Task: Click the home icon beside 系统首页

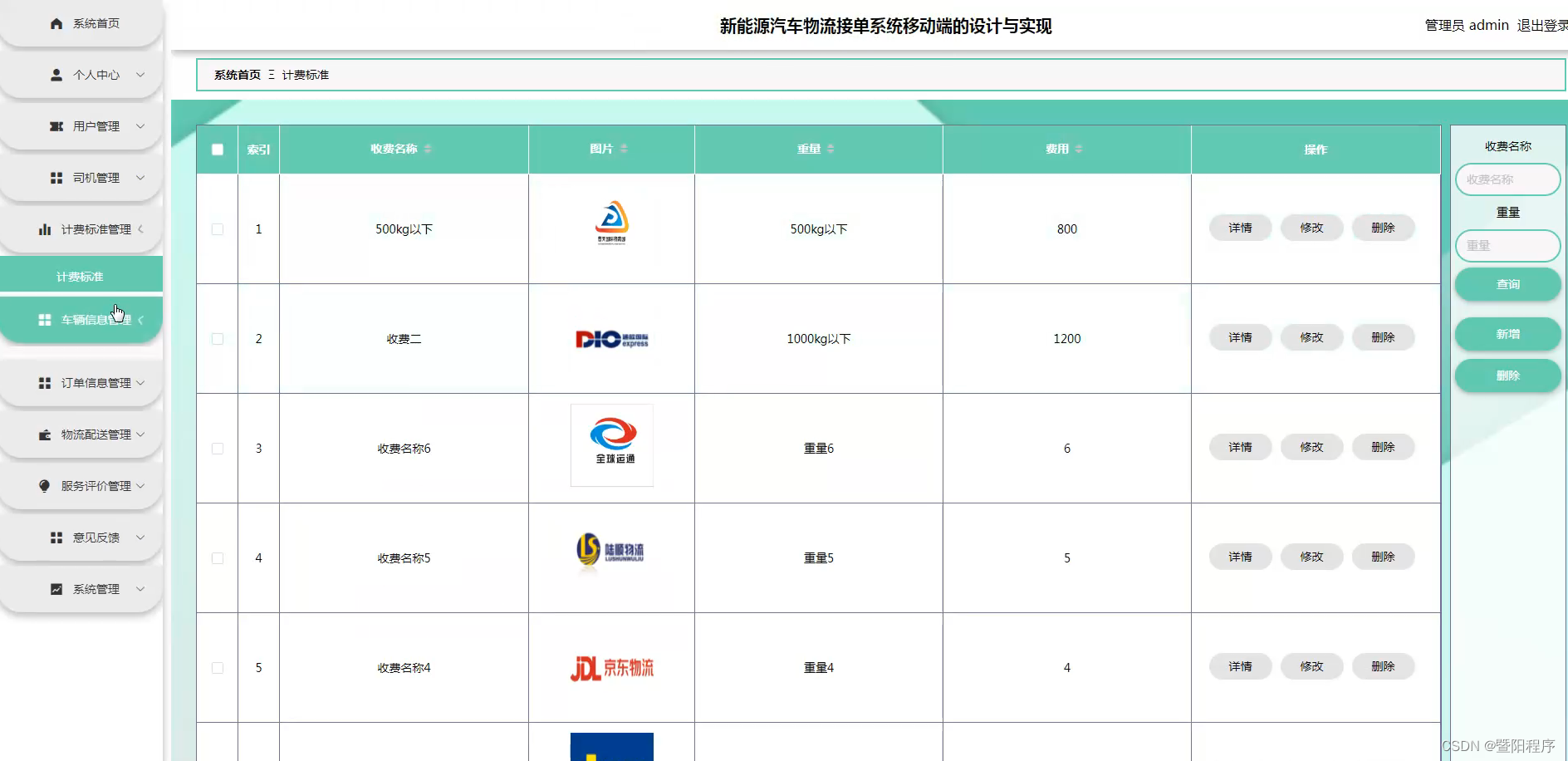Action: point(56,23)
